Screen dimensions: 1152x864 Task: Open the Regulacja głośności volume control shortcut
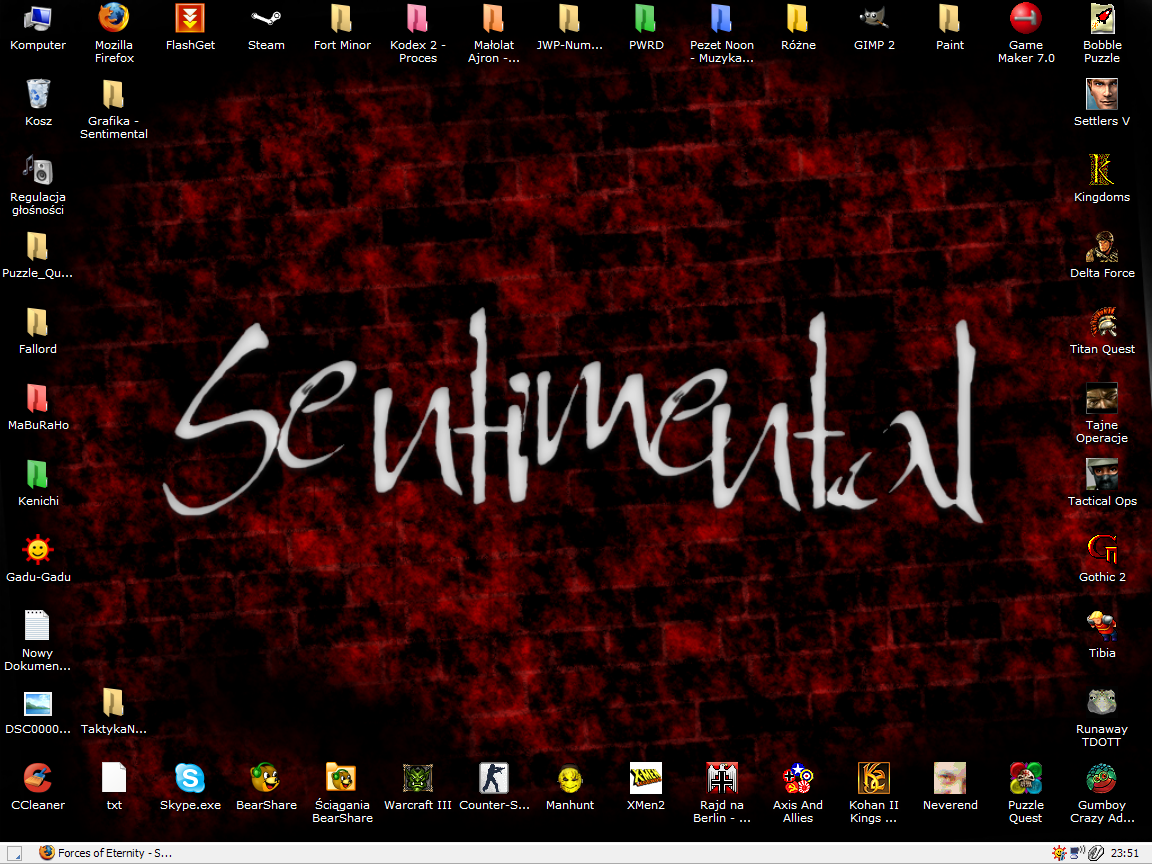coord(38,171)
